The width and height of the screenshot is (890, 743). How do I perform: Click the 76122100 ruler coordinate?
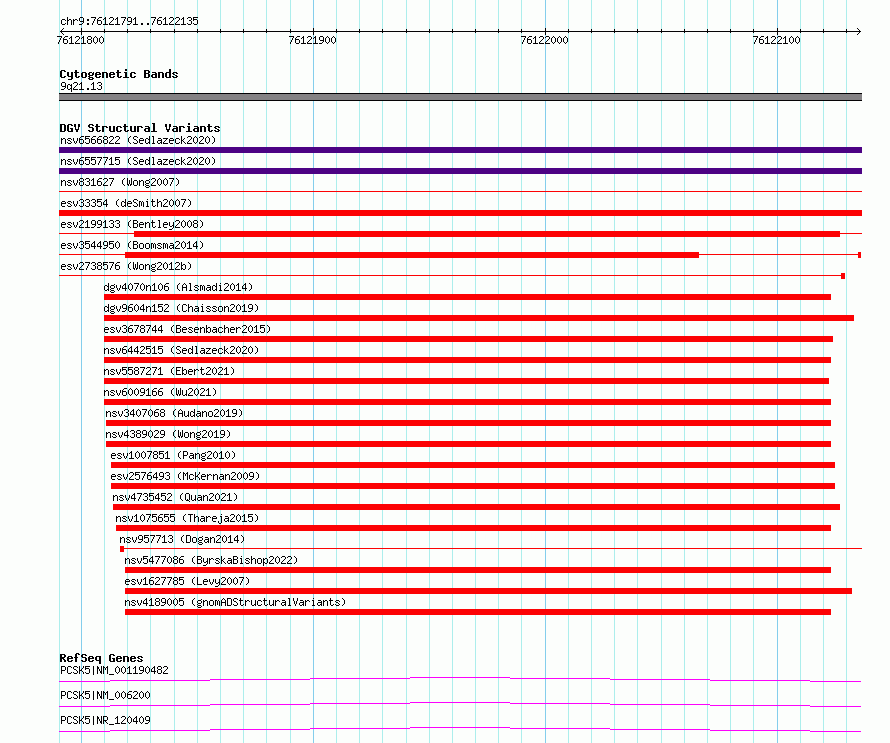(x=776, y=40)
